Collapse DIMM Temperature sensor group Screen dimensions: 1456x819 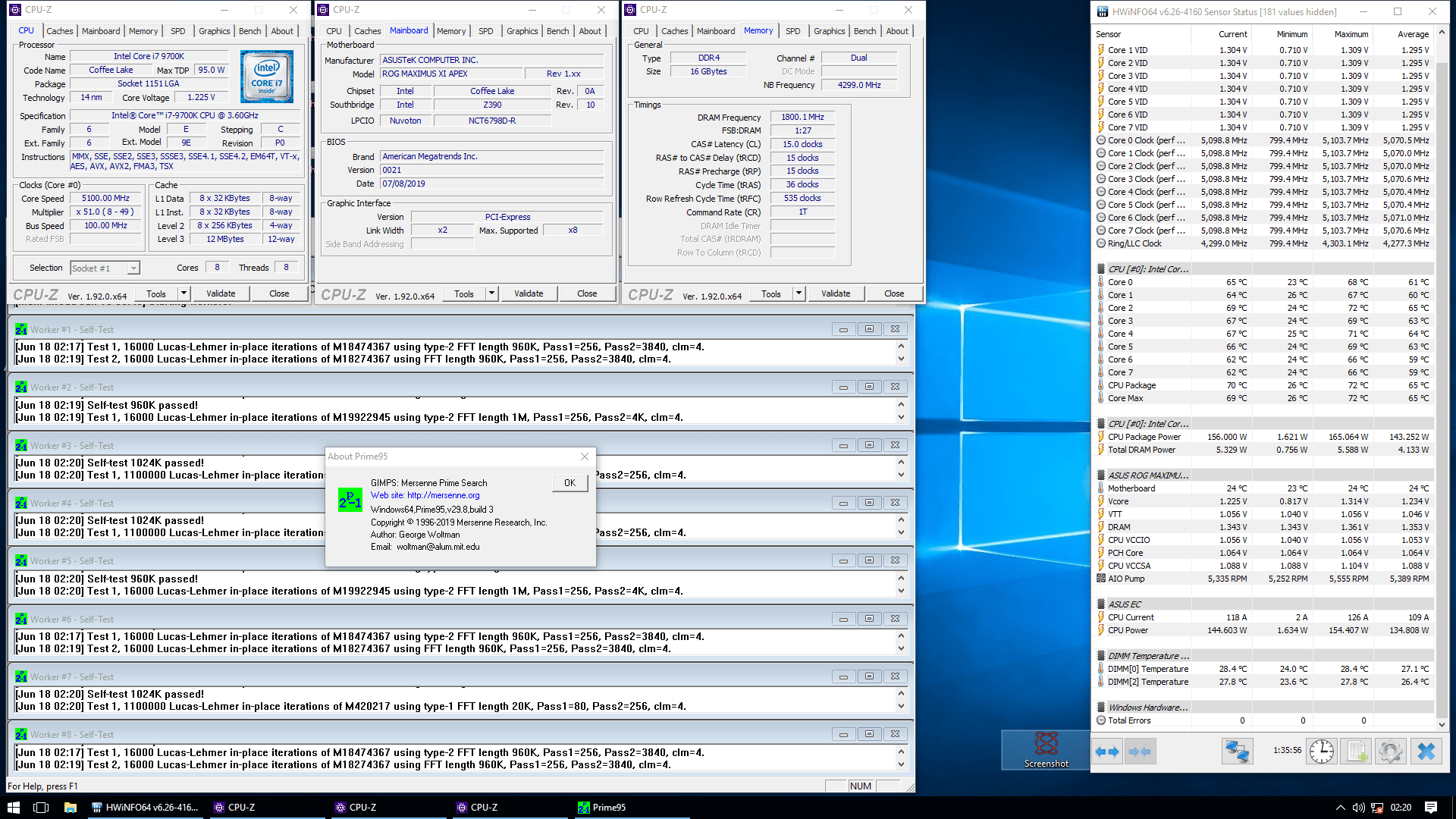[1100, 656]
